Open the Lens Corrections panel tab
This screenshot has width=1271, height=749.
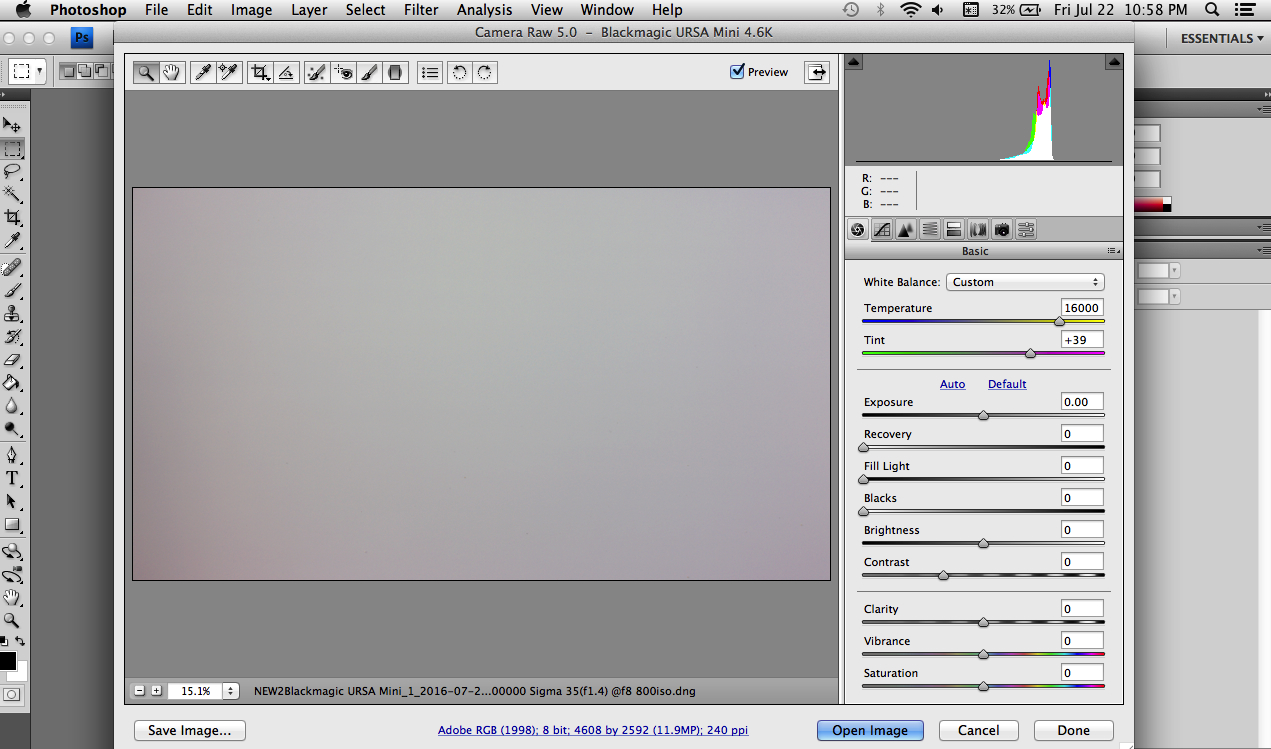pyautogui.click(x=978, y=229)
